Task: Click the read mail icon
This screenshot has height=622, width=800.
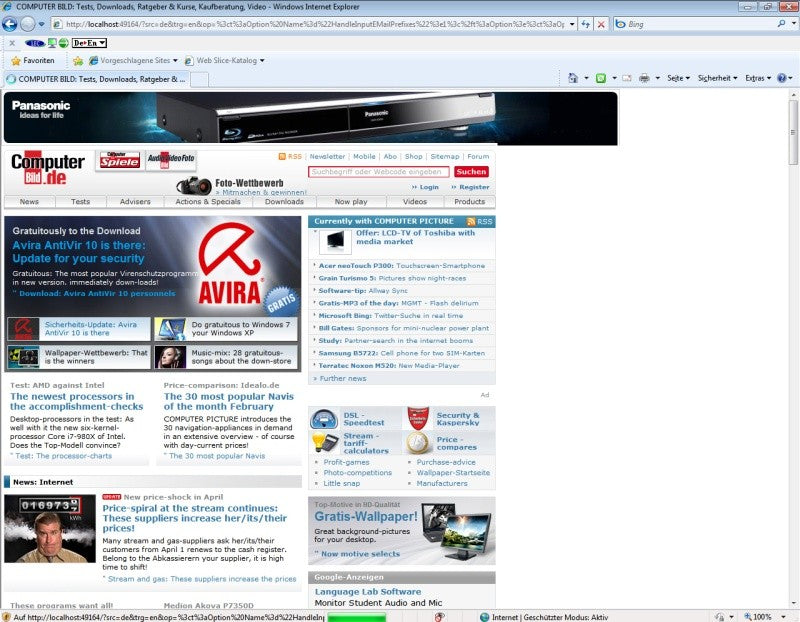Action: (x=627, y=78)
